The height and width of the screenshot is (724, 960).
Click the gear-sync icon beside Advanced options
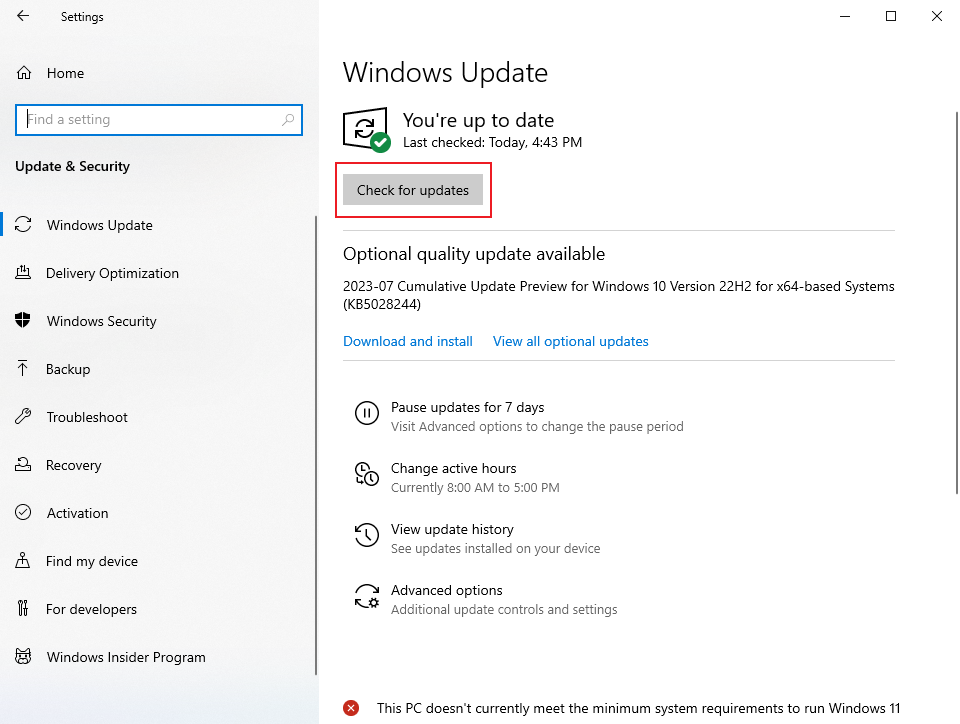pyautogui.click(x=367, y=596)
